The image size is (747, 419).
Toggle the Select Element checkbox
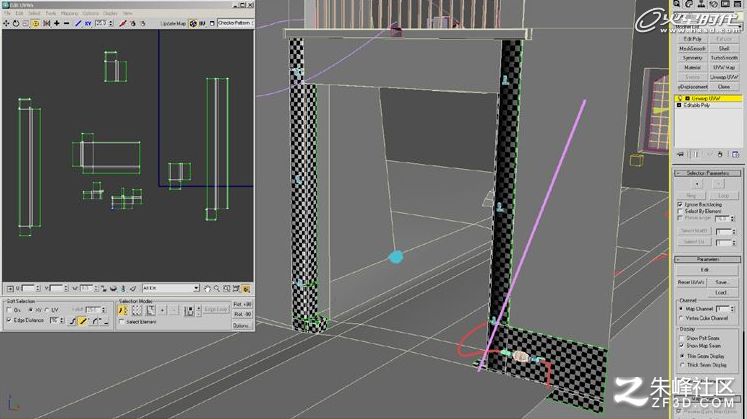pos(122,322)
